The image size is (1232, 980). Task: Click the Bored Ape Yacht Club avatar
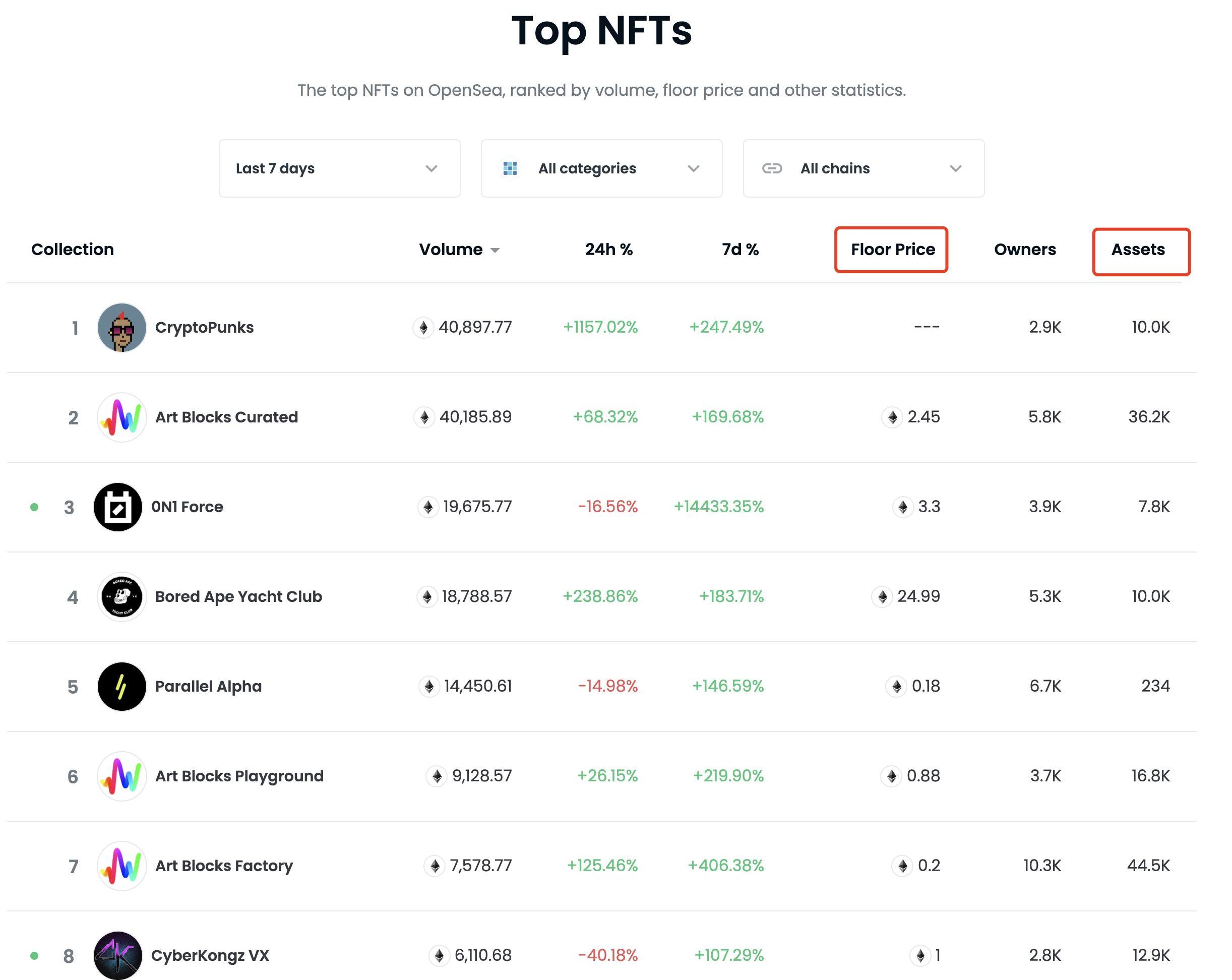coord(121,596)
